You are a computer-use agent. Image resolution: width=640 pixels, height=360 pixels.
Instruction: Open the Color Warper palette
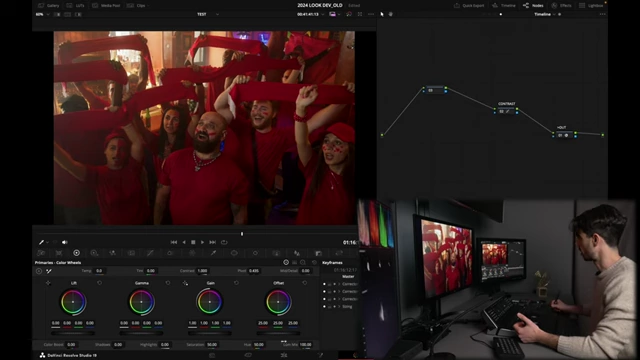170,253
